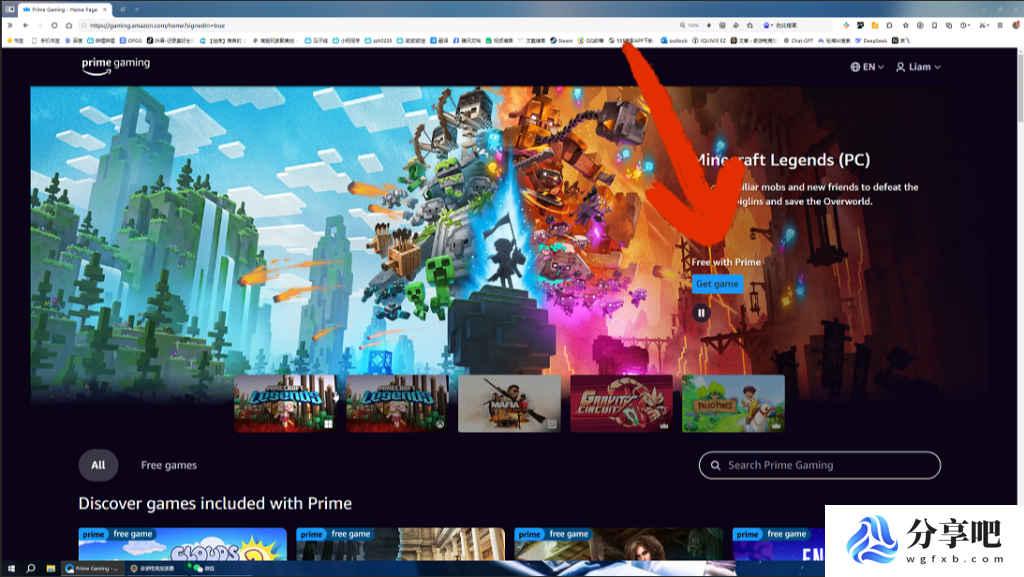Select the Gravity Circuit carousel thumbnail

point(621,403)
